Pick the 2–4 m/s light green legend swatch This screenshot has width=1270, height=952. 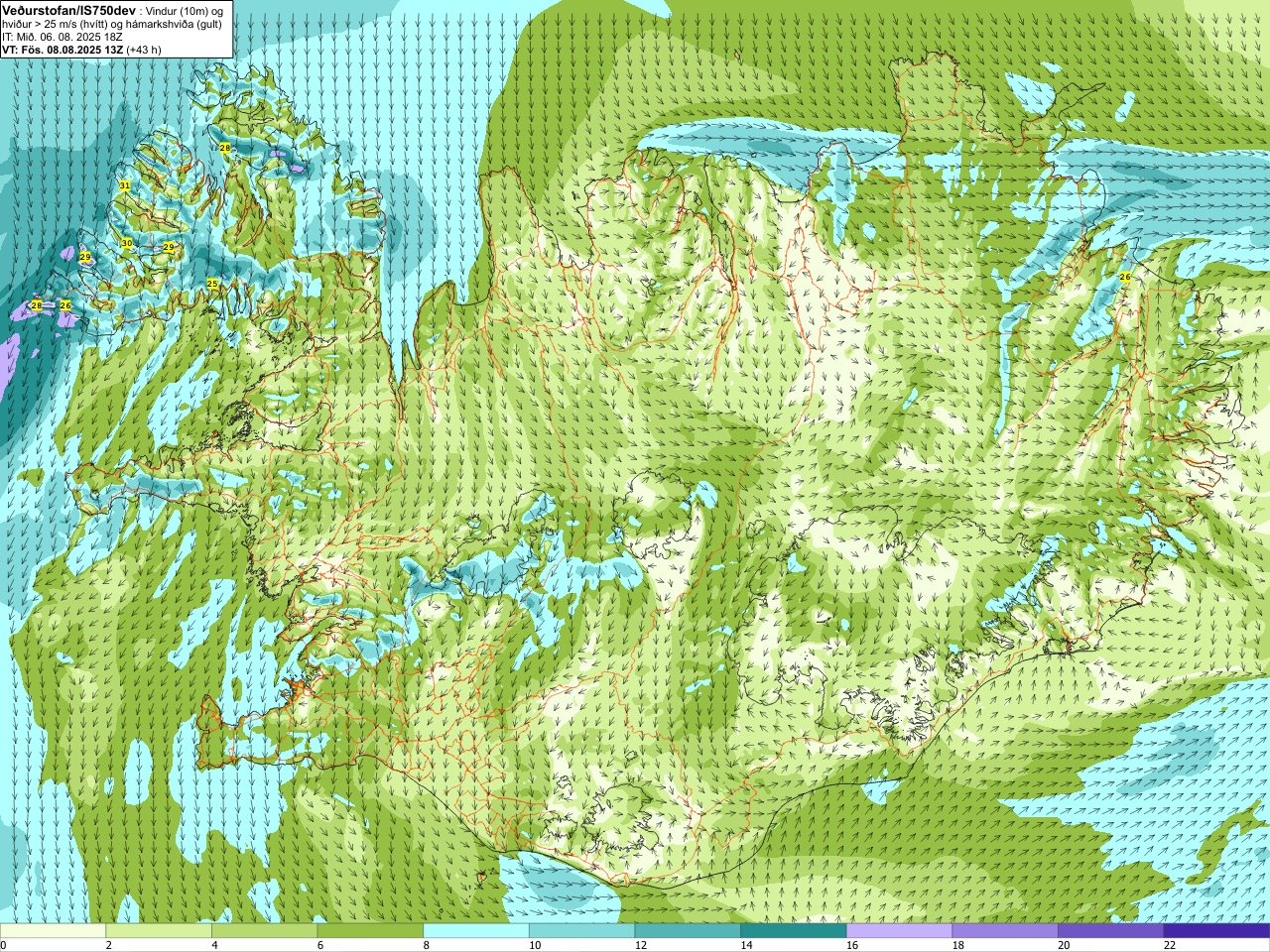point(159,931)
